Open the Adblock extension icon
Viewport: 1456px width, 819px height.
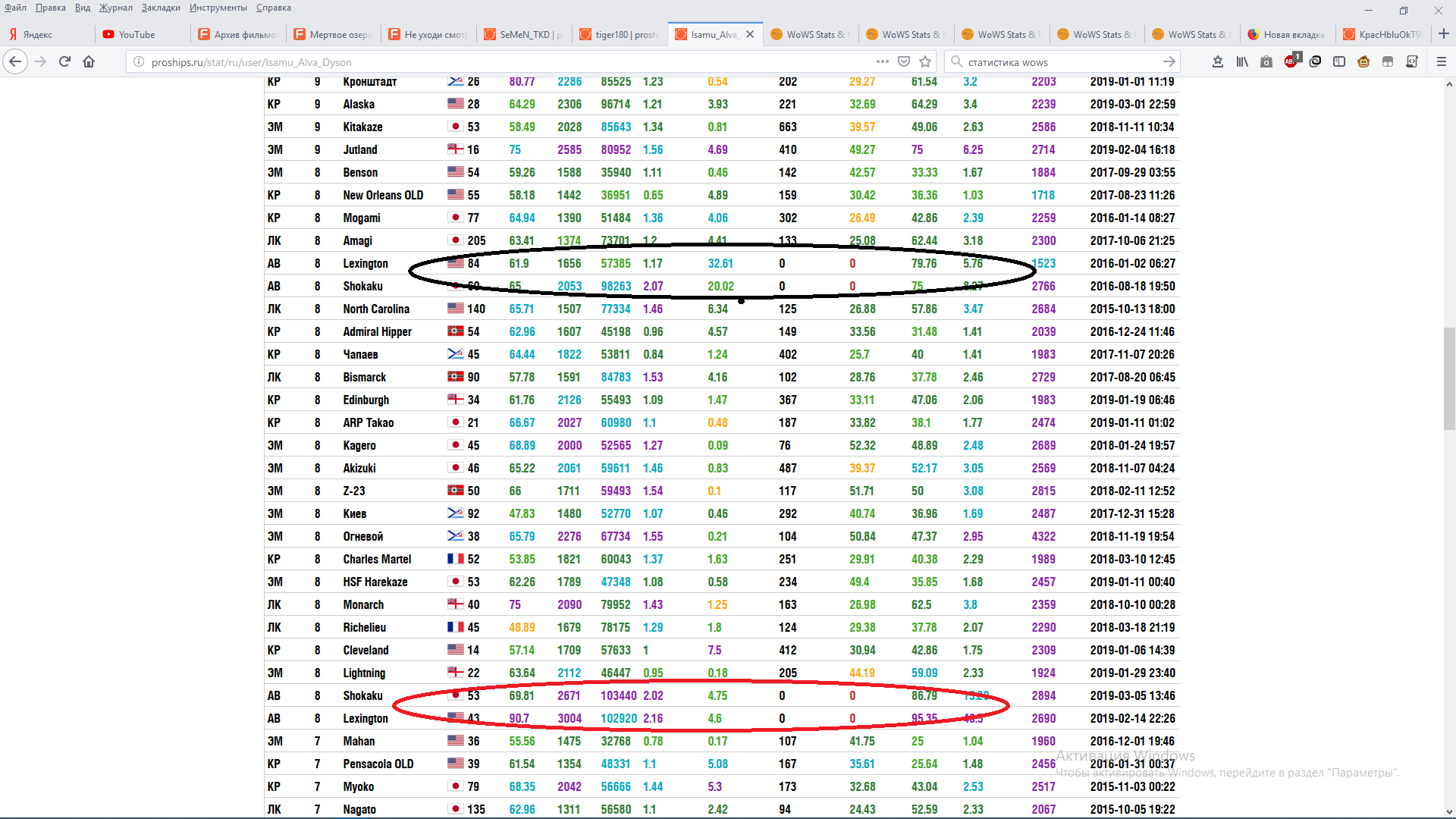pos(1292,61)
